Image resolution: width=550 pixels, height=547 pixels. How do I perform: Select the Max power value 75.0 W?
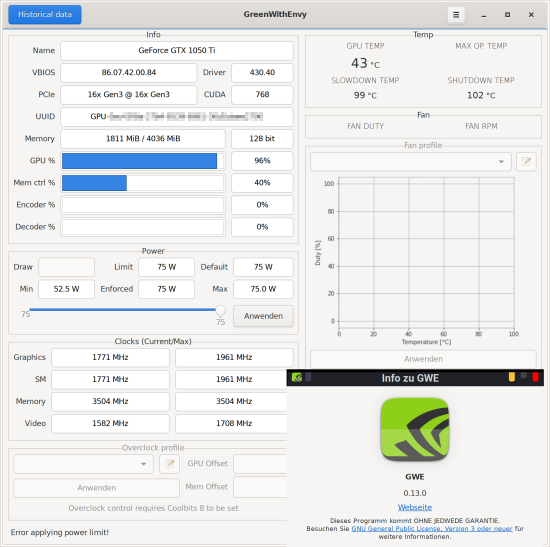[x=263, y=289]
